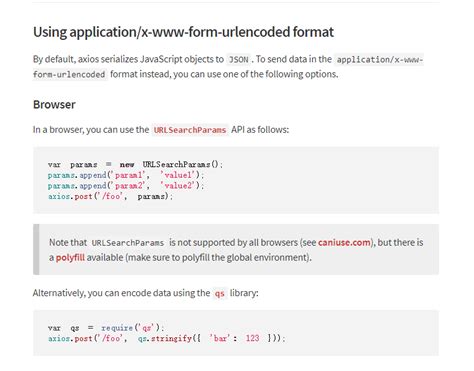Click the require('qs') code line
Screen dimensions: 474x371
tap(106, 328)
